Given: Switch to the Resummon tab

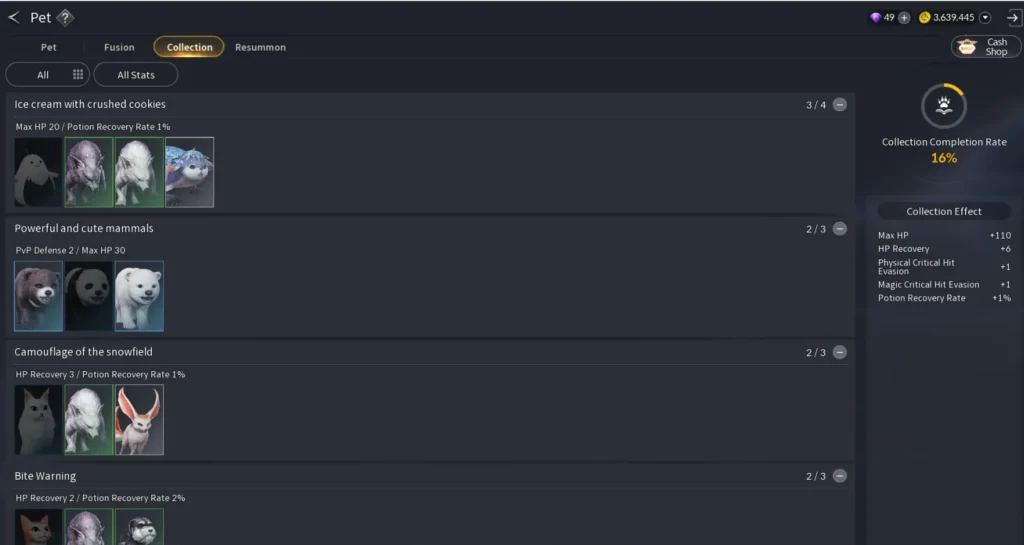Looking at the screenshot, I should [x=260, y=47].
